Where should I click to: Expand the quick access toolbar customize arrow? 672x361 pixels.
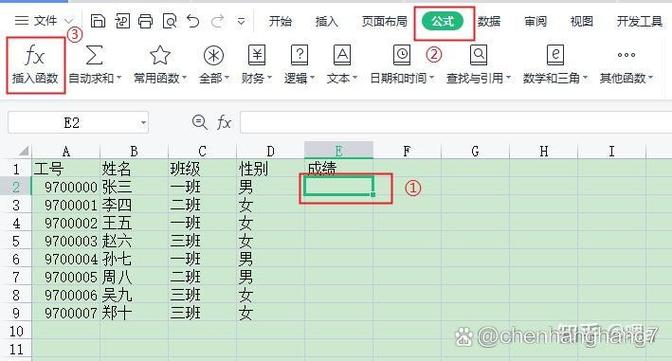[241, 21]
